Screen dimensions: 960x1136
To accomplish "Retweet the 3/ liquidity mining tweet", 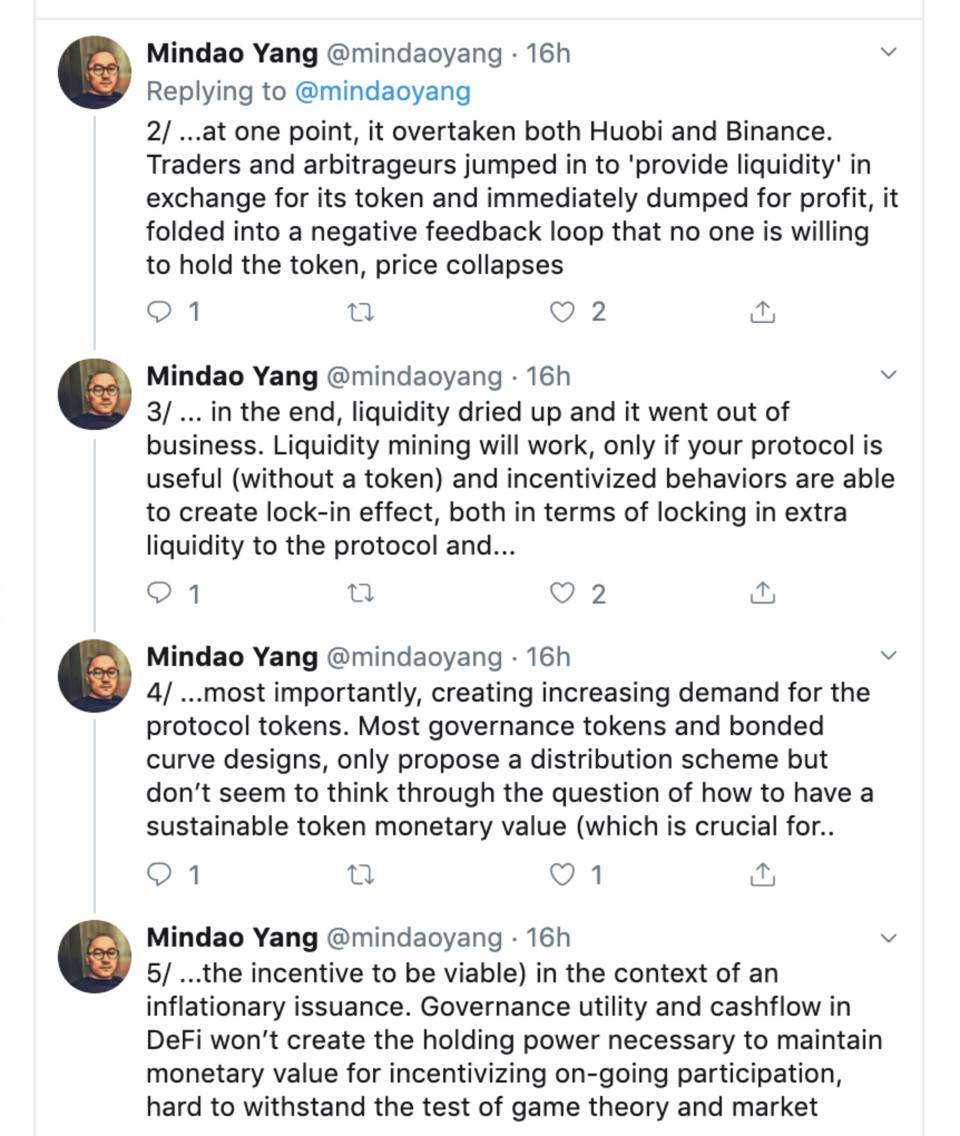I will click(x=361, y=594).
